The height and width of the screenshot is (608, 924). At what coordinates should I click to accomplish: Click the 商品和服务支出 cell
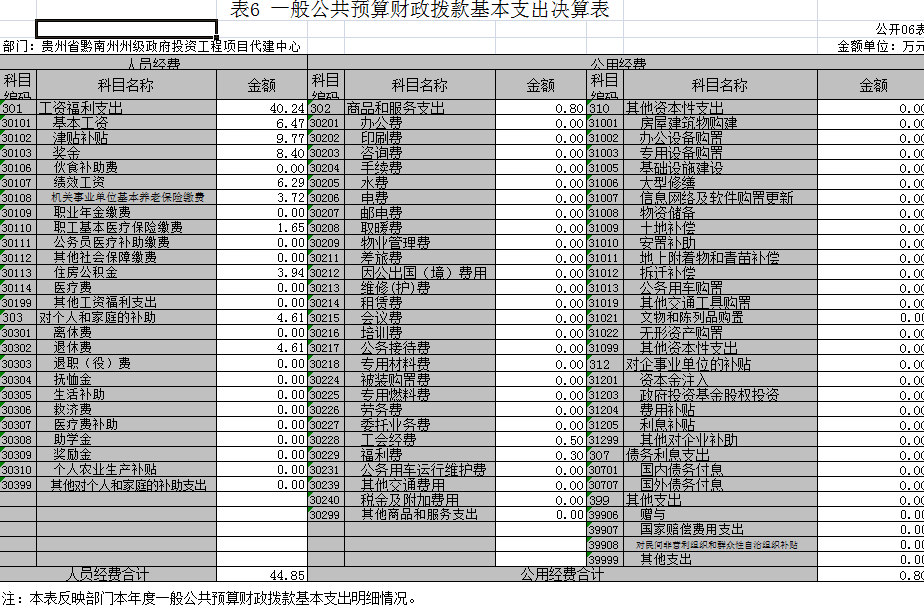point(420,108)
